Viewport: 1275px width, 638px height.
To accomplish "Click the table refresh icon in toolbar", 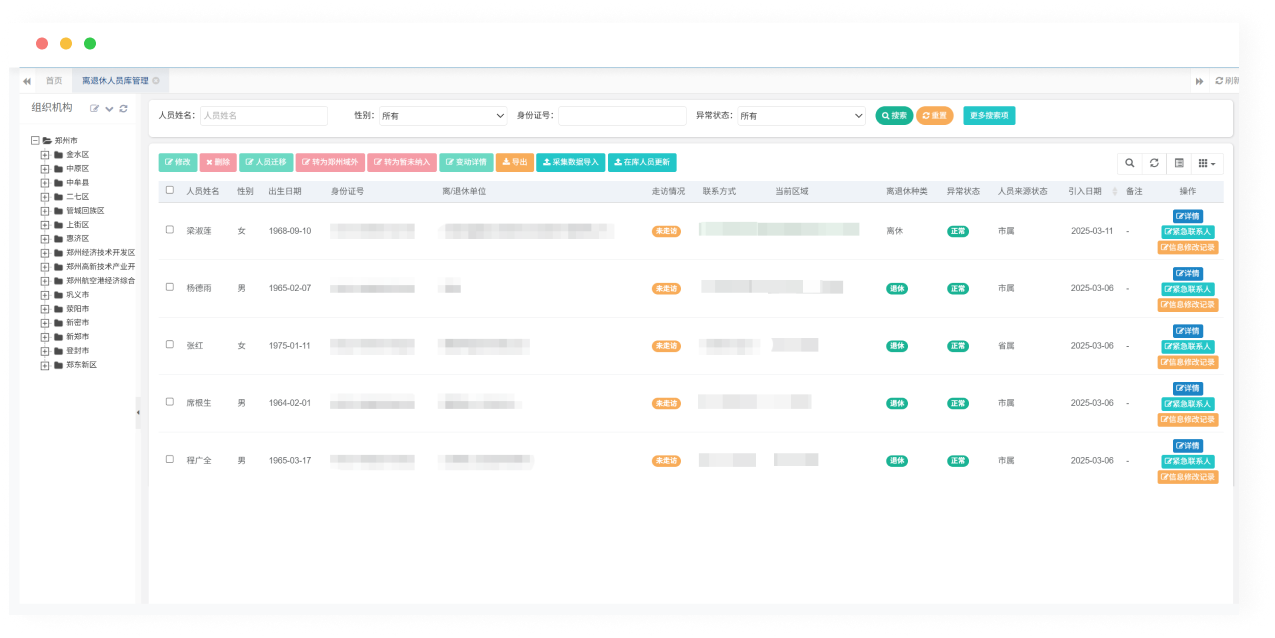I will (1154, 163).
